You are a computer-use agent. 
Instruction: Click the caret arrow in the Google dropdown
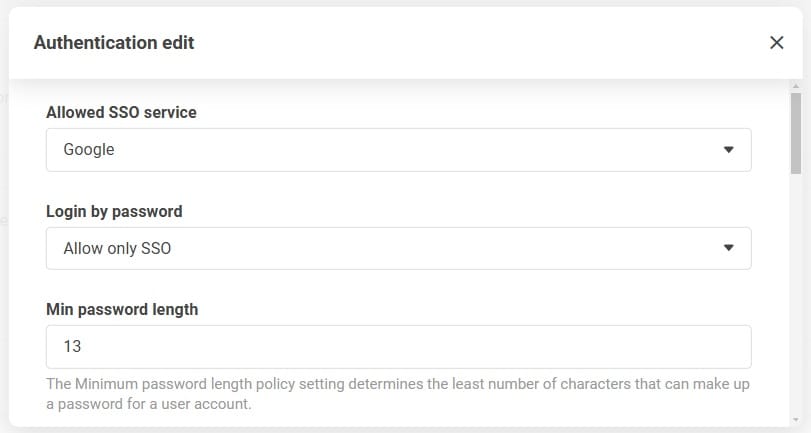728,150
